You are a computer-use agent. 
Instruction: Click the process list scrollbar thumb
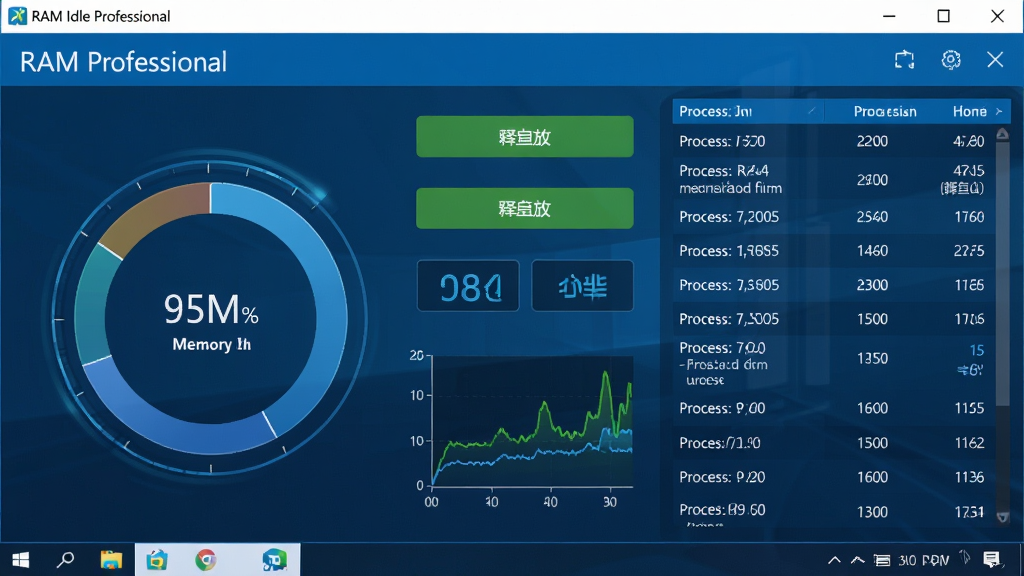pos(1002,274)
